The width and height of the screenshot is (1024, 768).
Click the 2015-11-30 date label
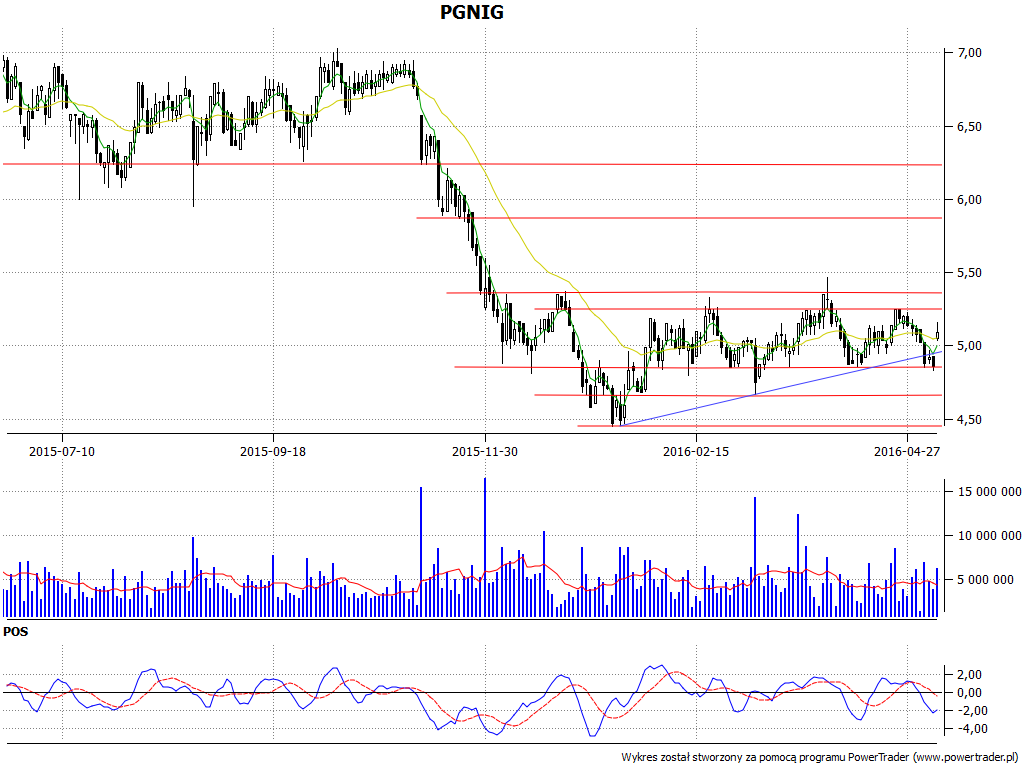point(485,451)
